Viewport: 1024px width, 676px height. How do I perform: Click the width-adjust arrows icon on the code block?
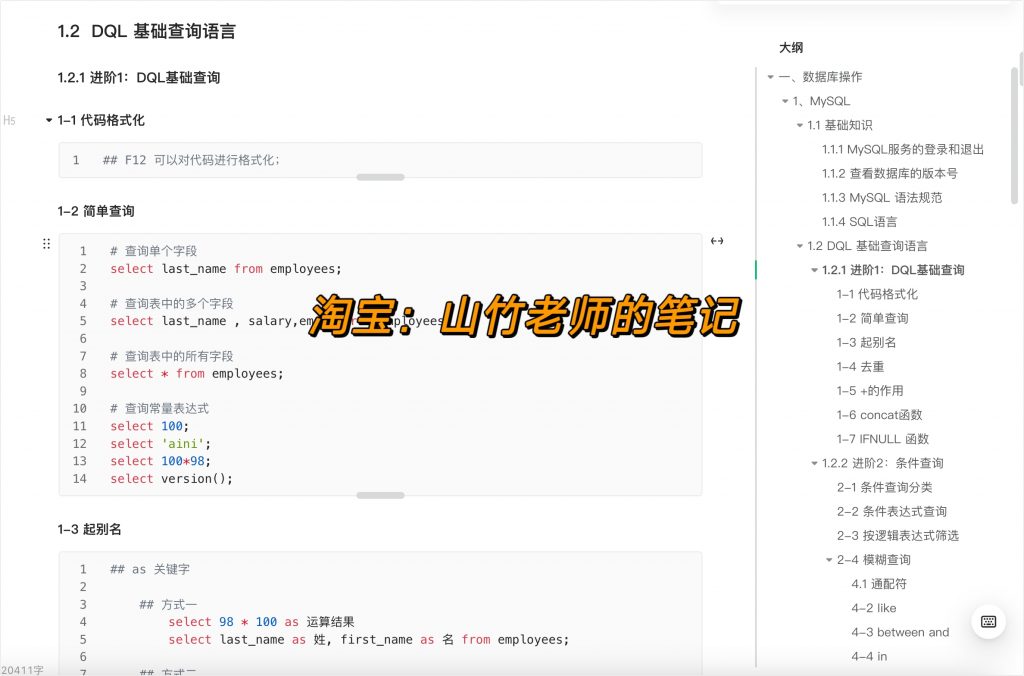tap(717, 241)
